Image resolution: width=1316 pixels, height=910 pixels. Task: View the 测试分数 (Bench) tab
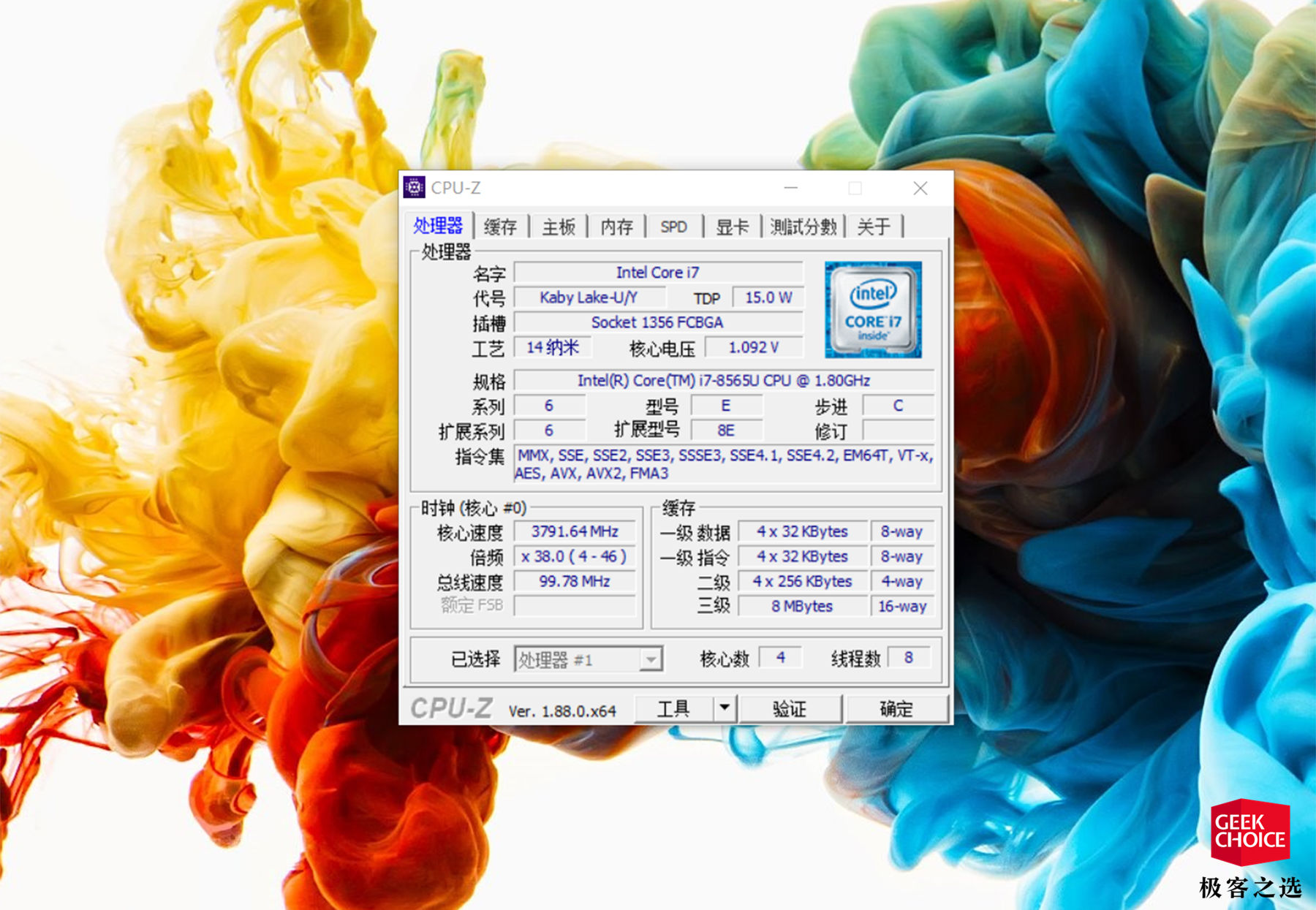(802, 227)
